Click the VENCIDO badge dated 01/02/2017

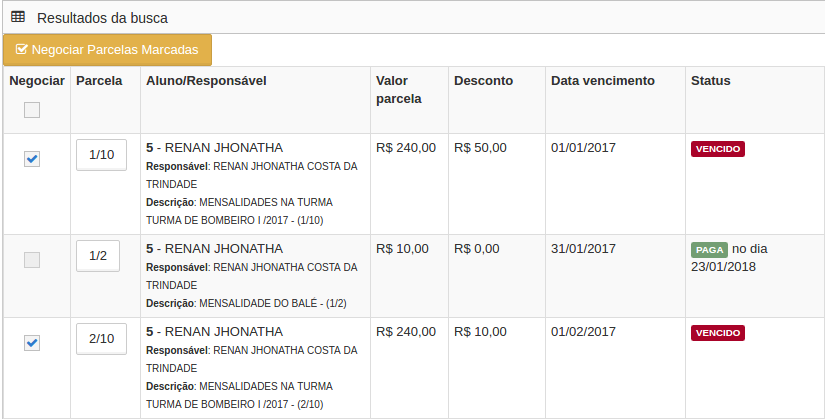click(x=718, y=333)
